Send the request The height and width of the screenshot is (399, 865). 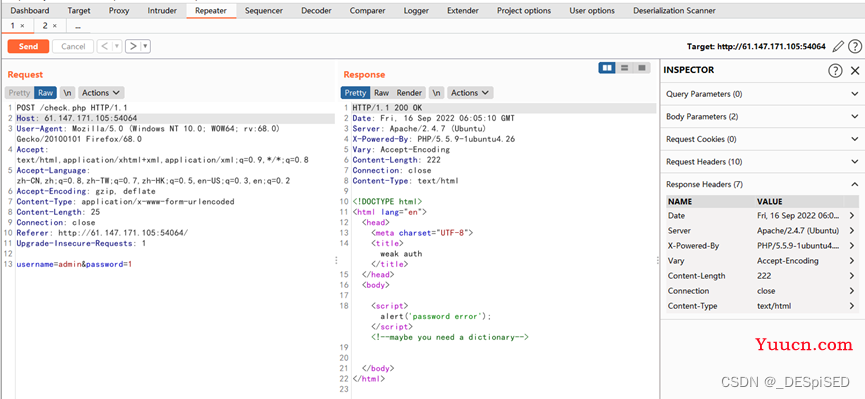[28, 46]
